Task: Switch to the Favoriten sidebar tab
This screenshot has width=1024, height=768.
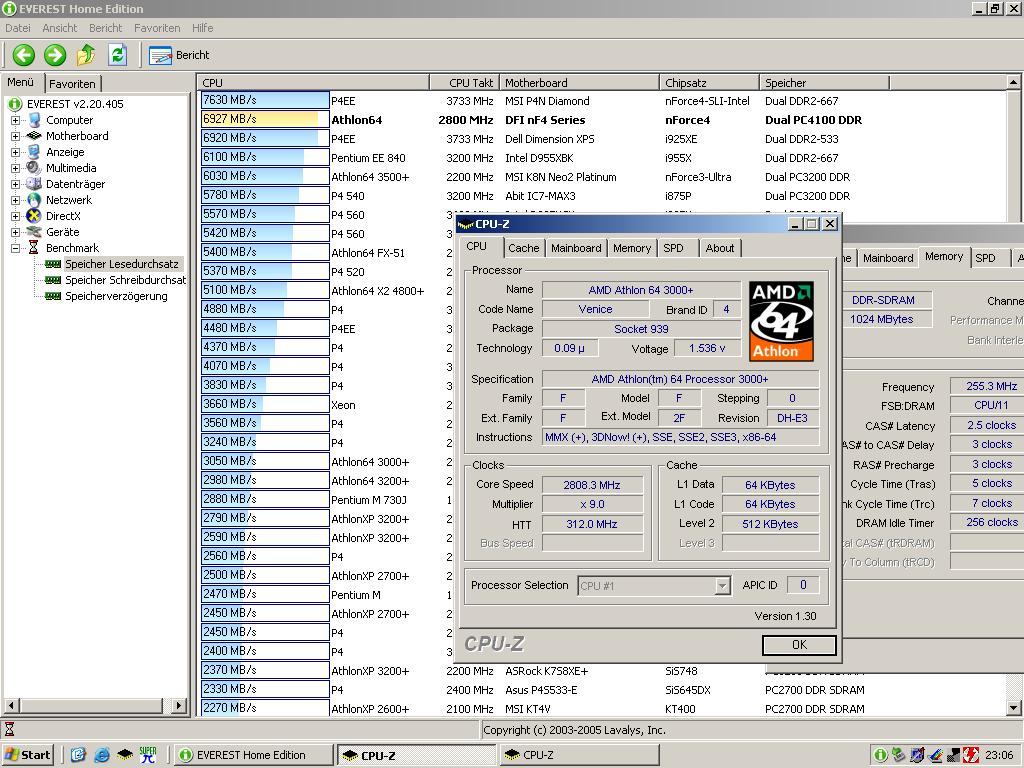Action: (x=72, y=84)
